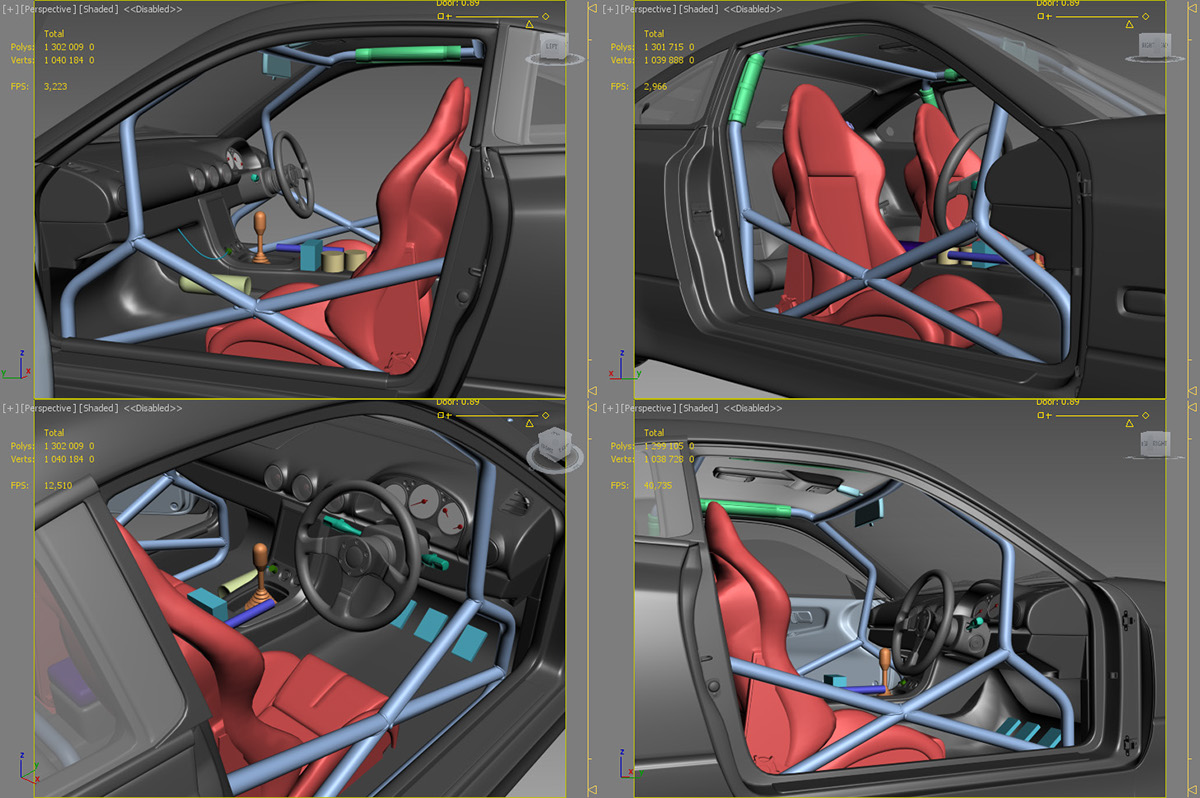Click the Verts count 1 039 888
This screenshot has height=798, width=1200.
click(665, 60)
